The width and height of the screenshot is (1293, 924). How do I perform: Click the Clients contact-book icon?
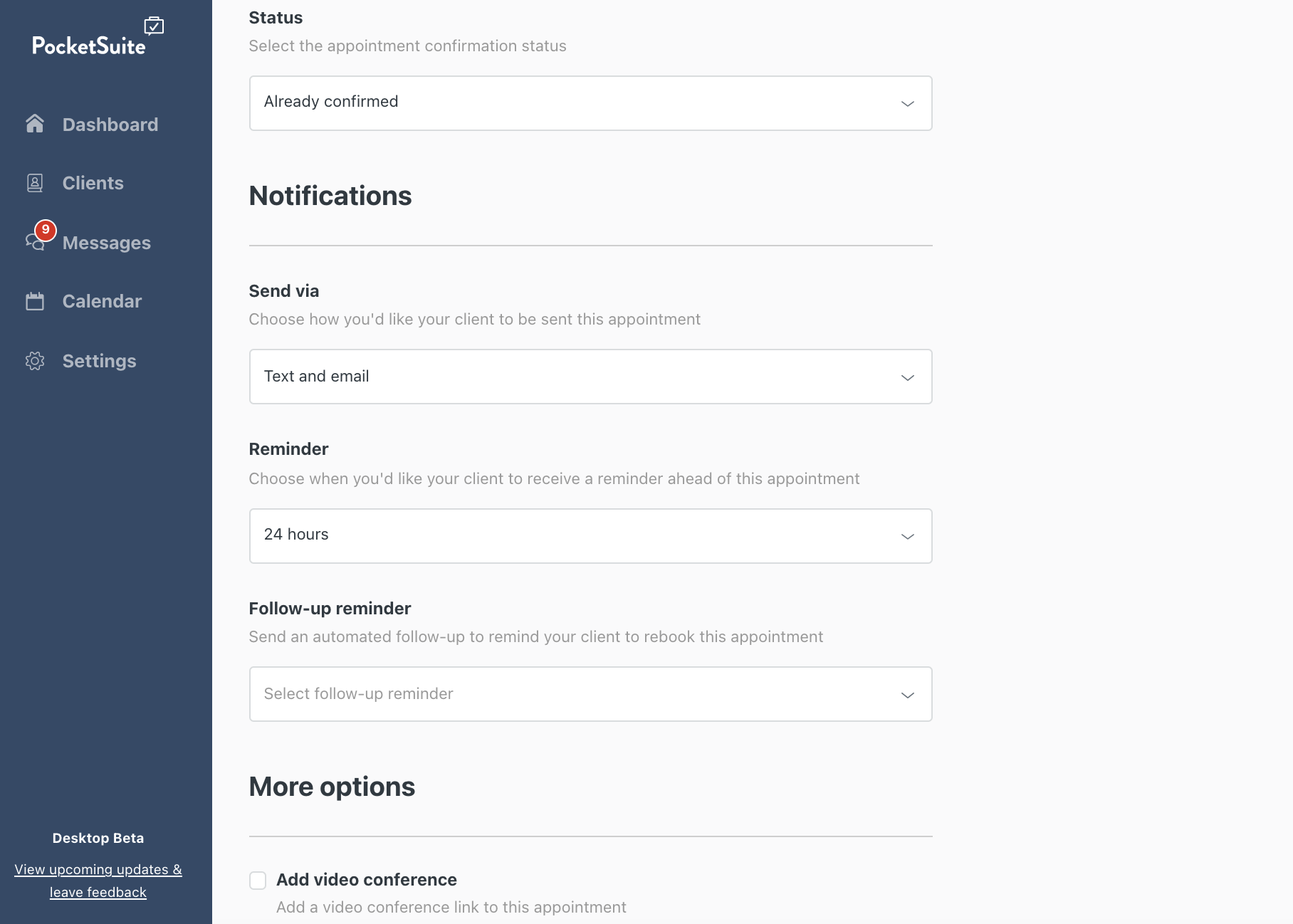[35, 183]
